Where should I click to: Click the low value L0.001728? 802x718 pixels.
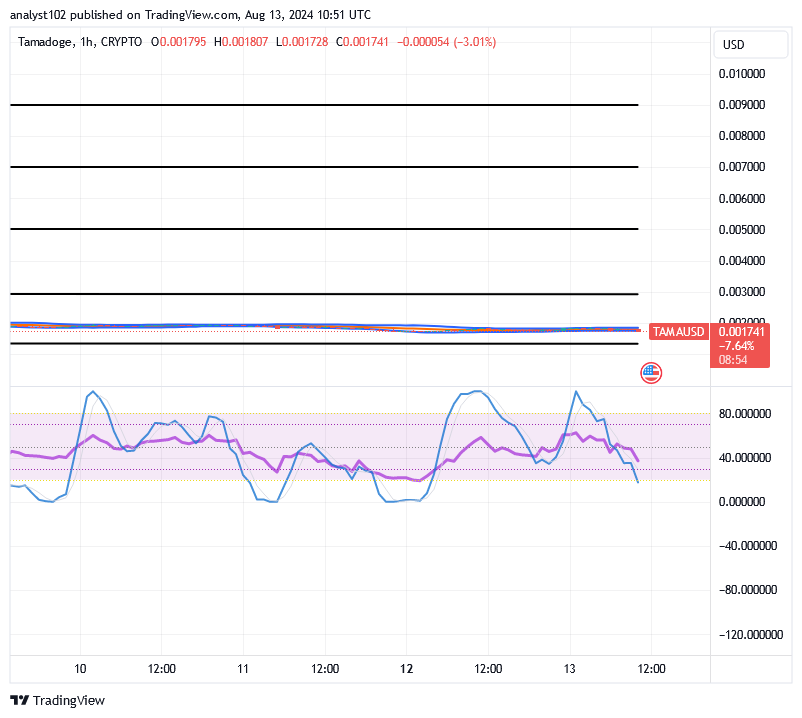(x=302, y=42)
